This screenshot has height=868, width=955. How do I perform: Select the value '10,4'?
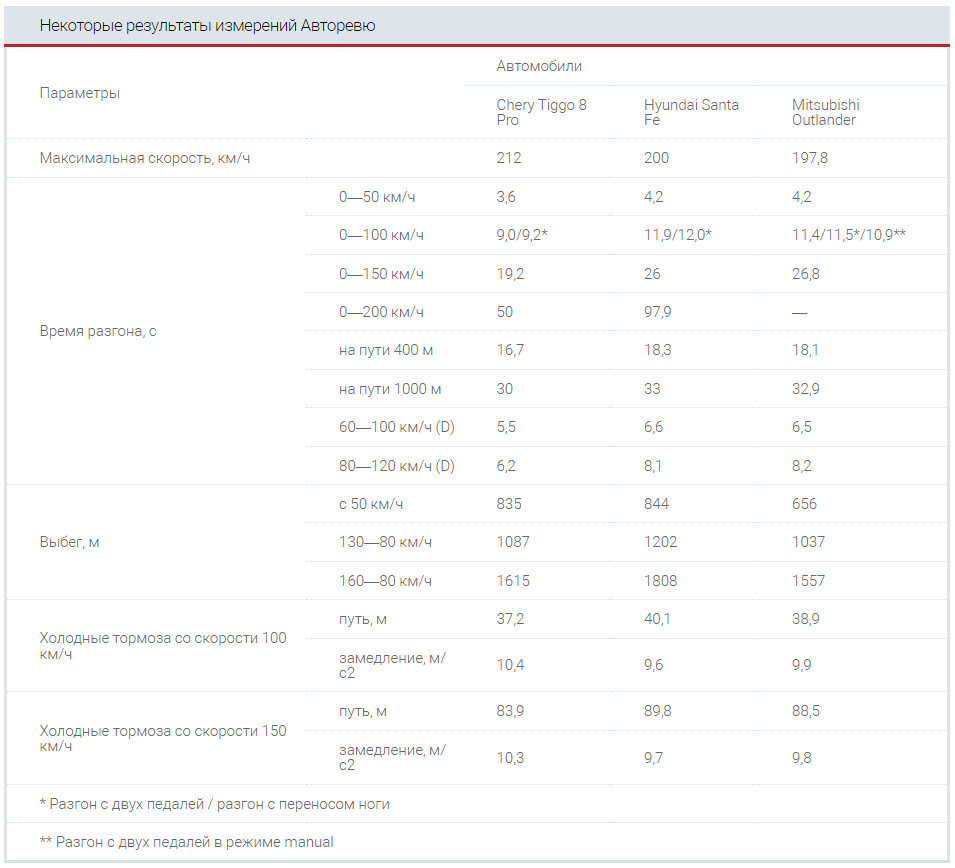[510, 665]
